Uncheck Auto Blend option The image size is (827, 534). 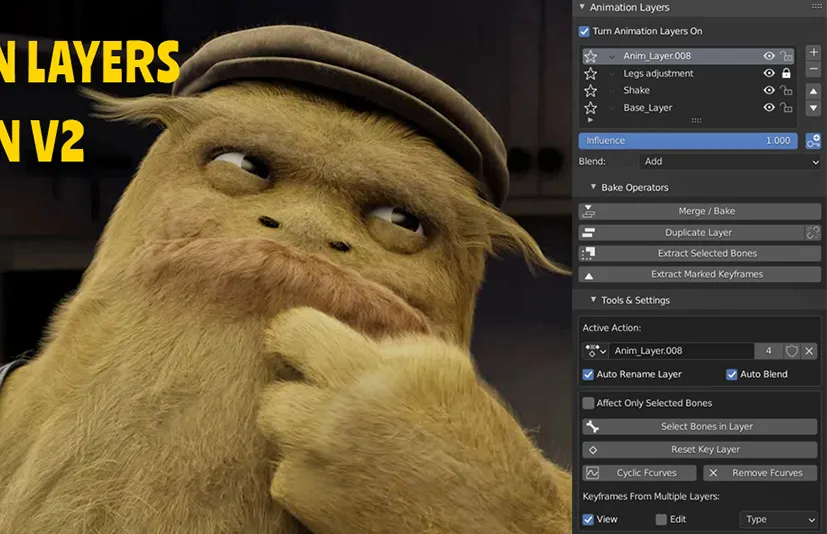click(x=732, y=375)
